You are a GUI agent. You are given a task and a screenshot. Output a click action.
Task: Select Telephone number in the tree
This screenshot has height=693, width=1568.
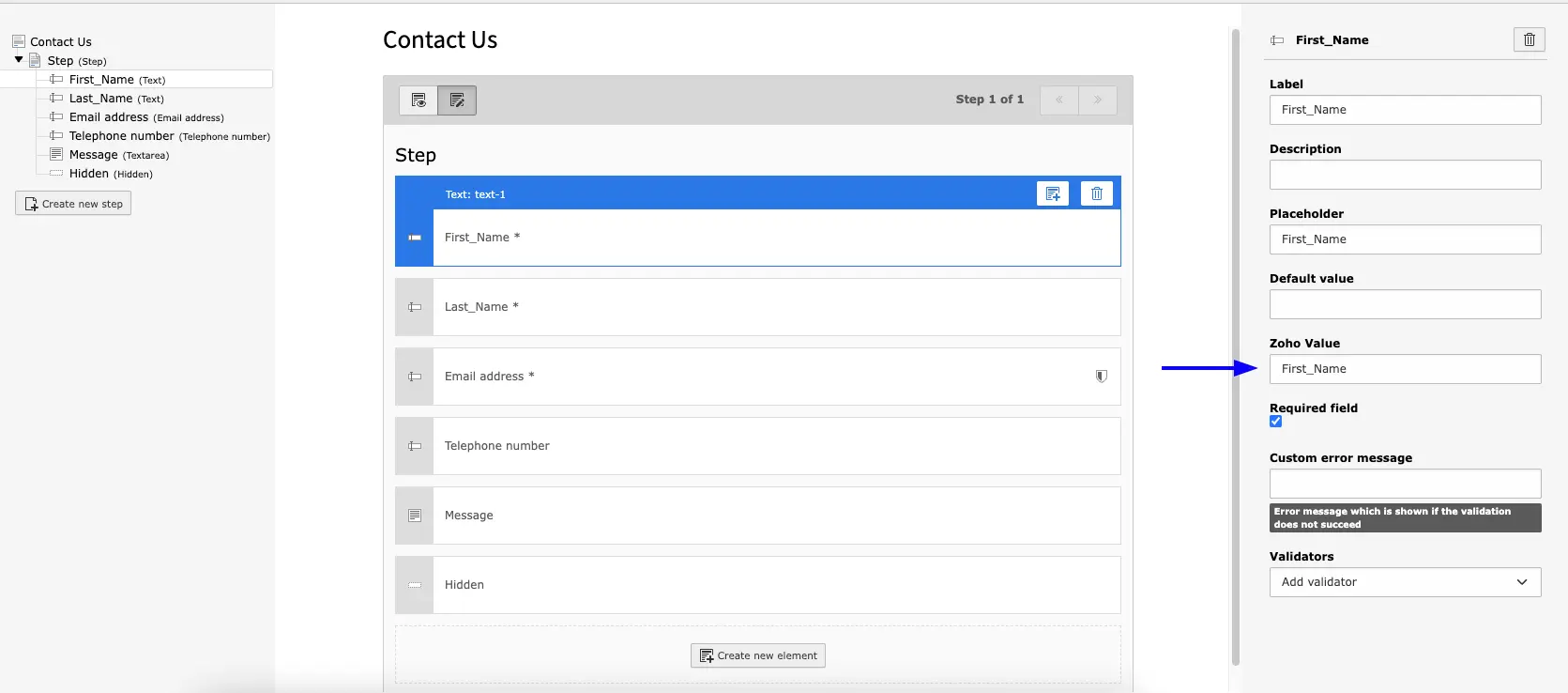(169, 136)
